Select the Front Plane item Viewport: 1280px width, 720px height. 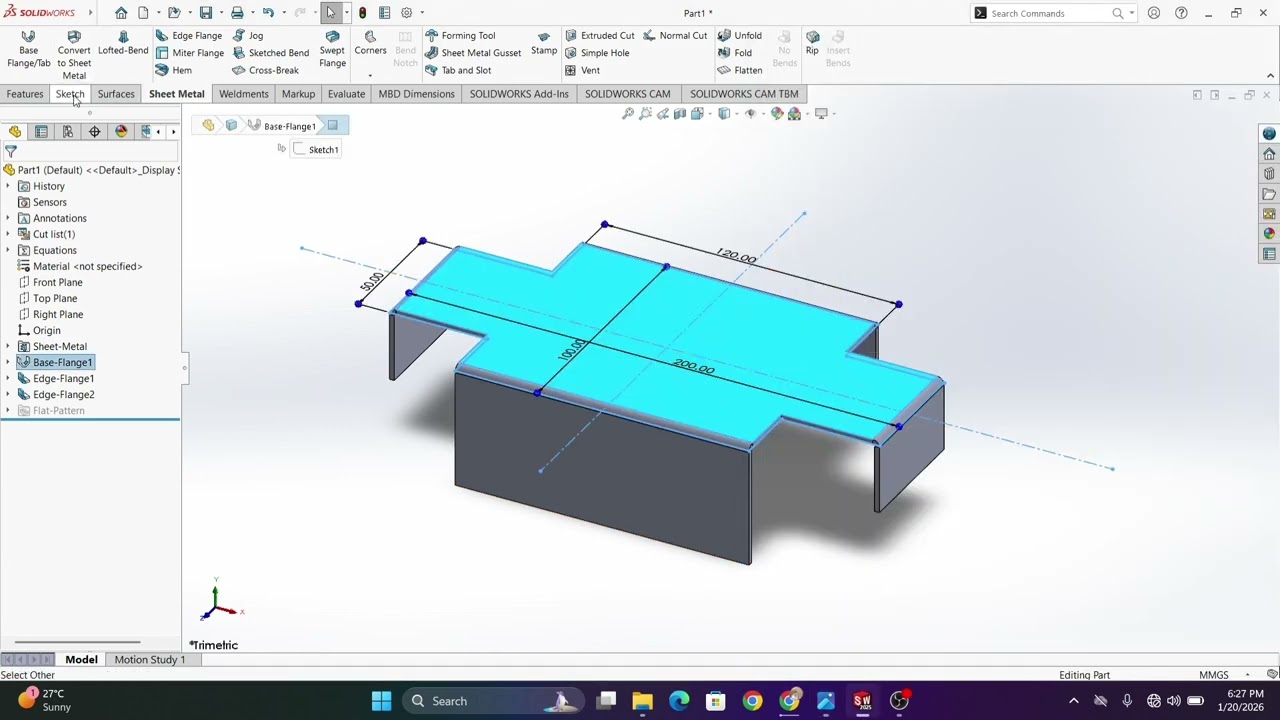(x=58, y=282)
